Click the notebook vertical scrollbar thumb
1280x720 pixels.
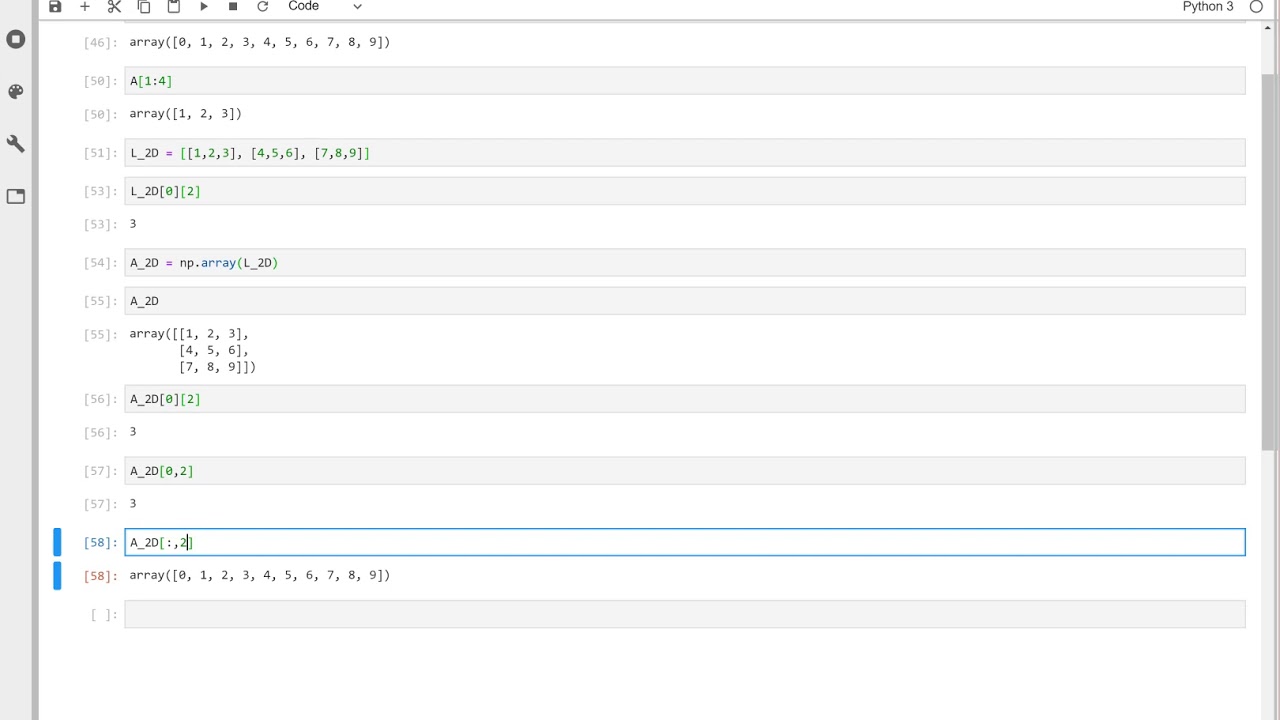click(x=1268, y=260)
